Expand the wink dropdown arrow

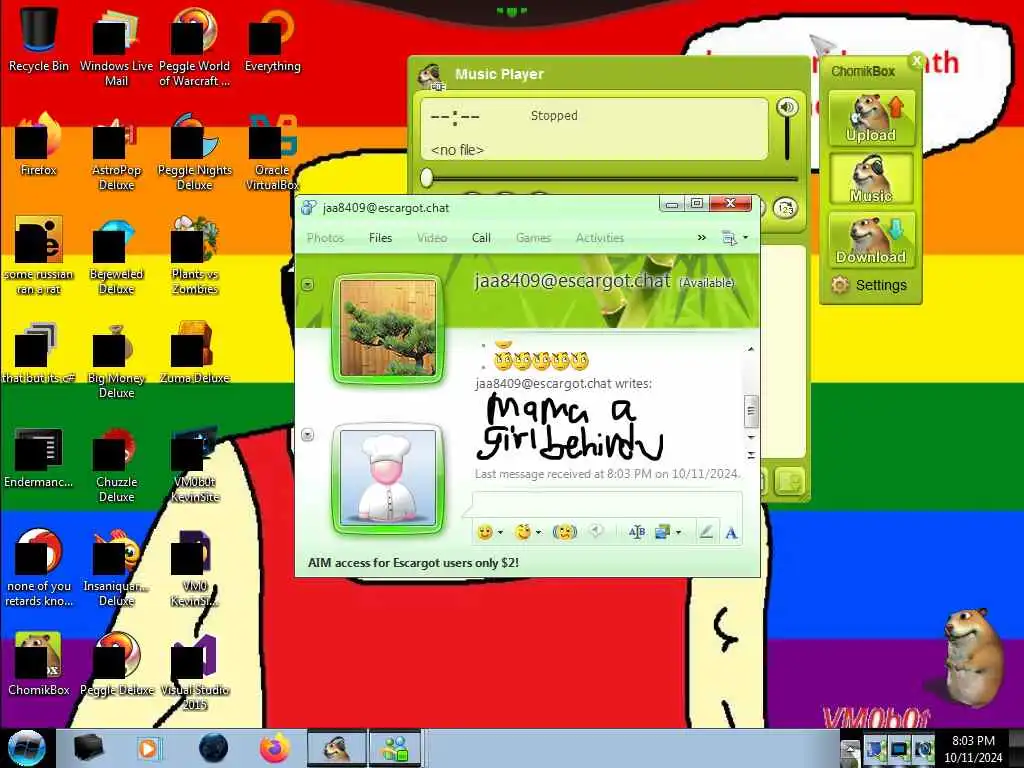[539, 533]
